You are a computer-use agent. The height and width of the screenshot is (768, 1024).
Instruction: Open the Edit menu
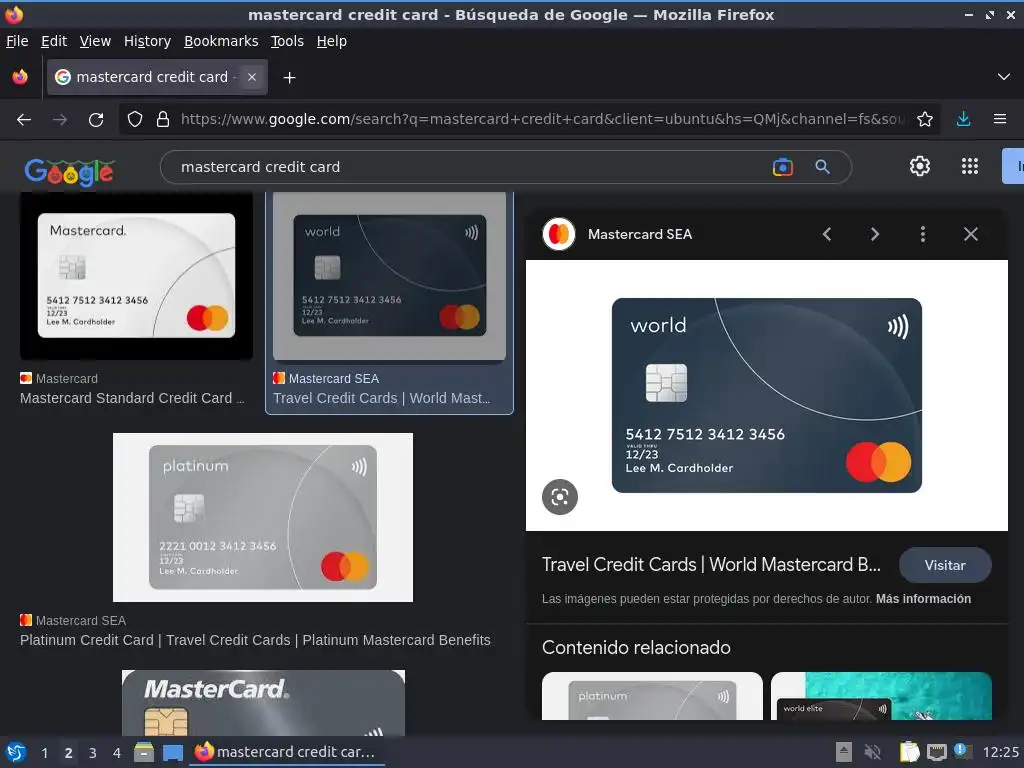coord(54,41)
